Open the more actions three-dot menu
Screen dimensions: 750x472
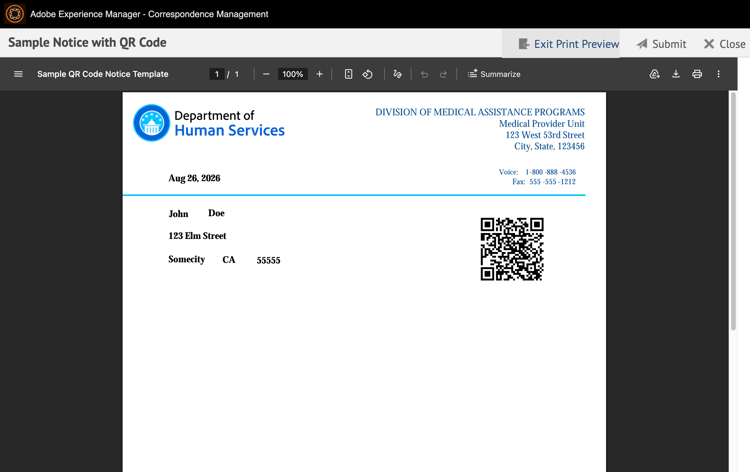[x=718, y=74]
